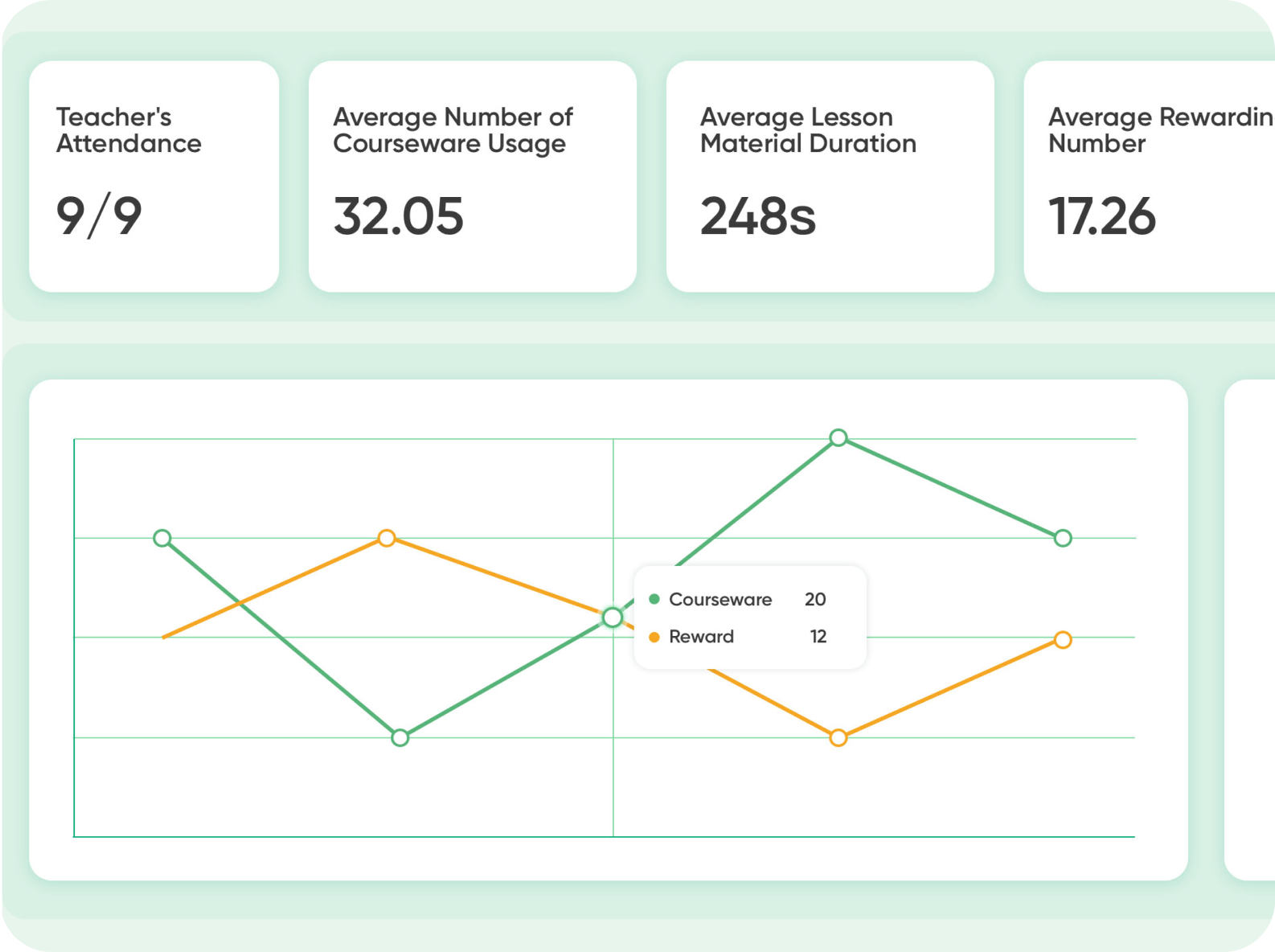Image resolution: width=1275 pixels, height=952 pixels.
Task: Click the 32.05 courseware usage value
Action: [399, 216]
